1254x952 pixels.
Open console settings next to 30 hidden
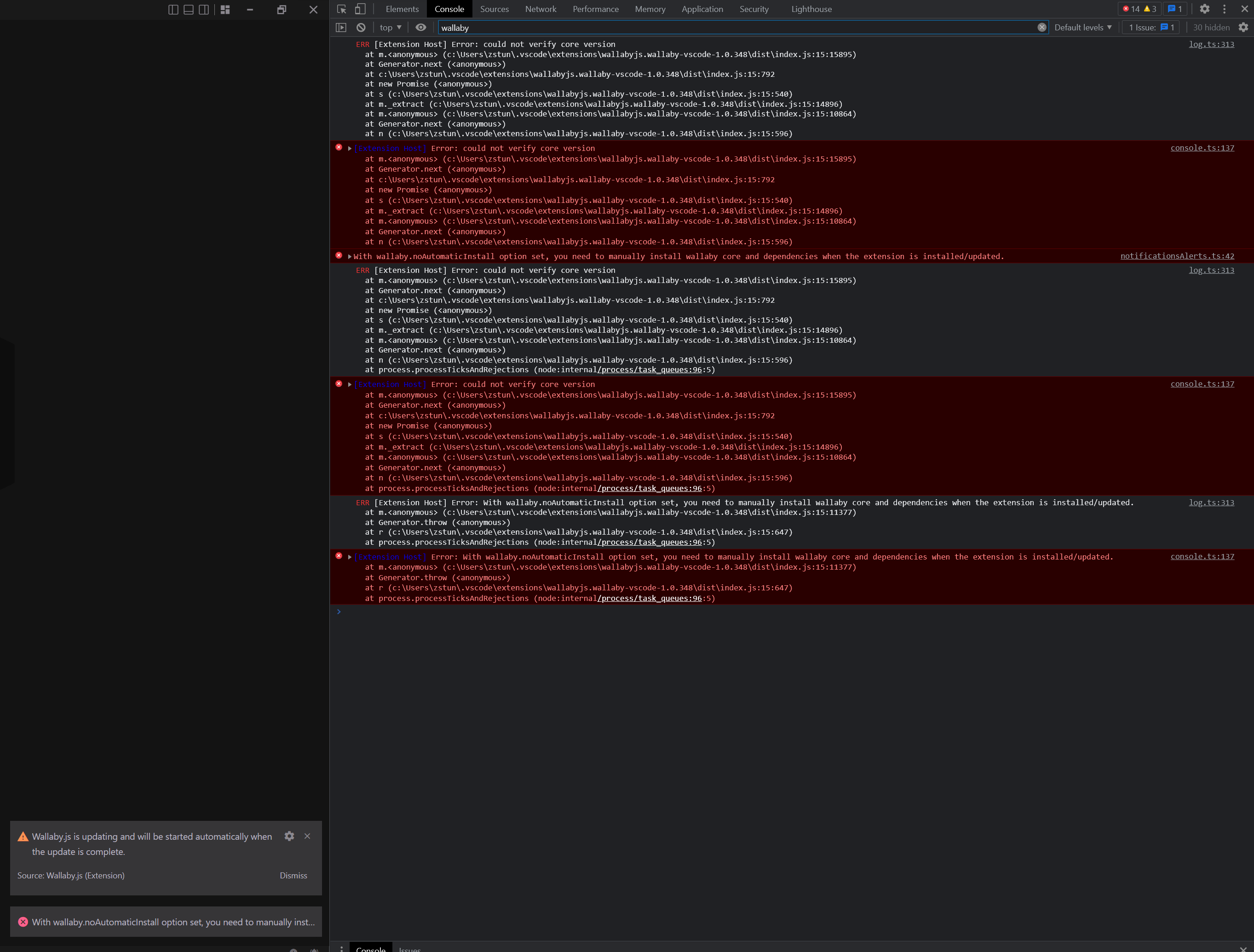[1244, 27]
